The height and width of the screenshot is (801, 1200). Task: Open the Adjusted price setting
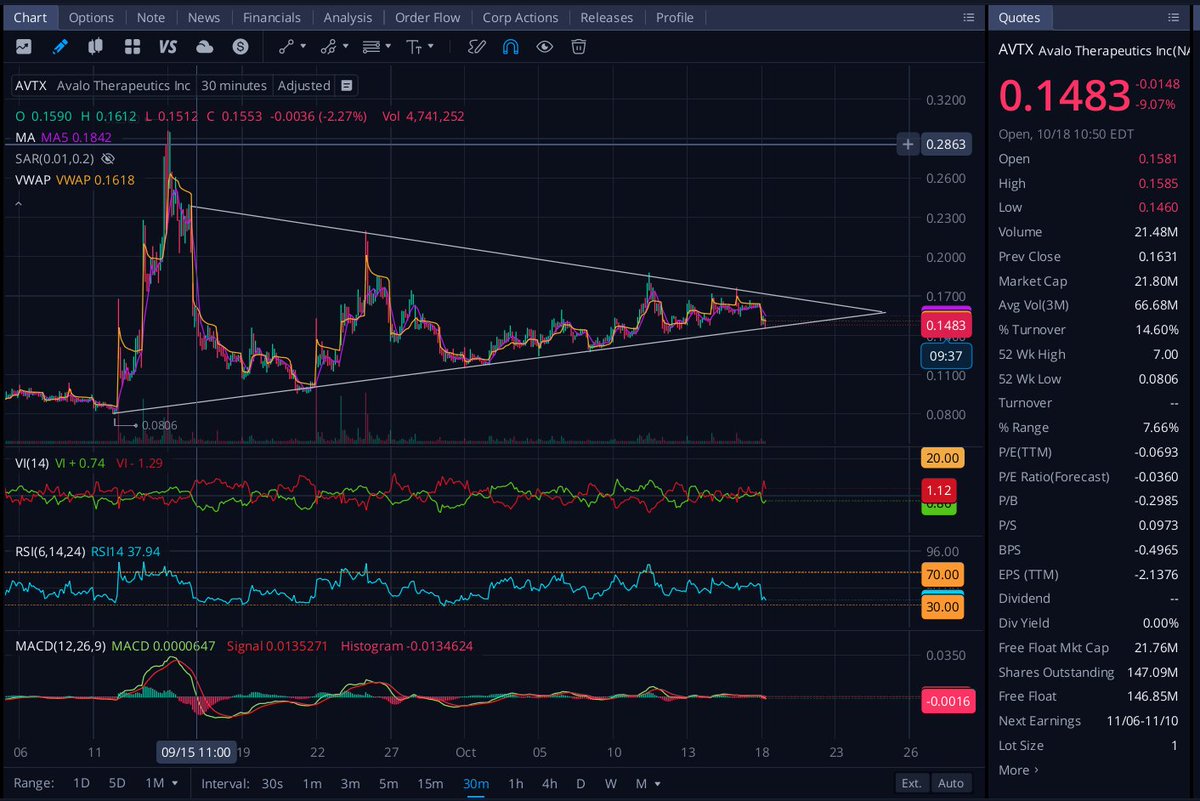(x=304, y=86)
